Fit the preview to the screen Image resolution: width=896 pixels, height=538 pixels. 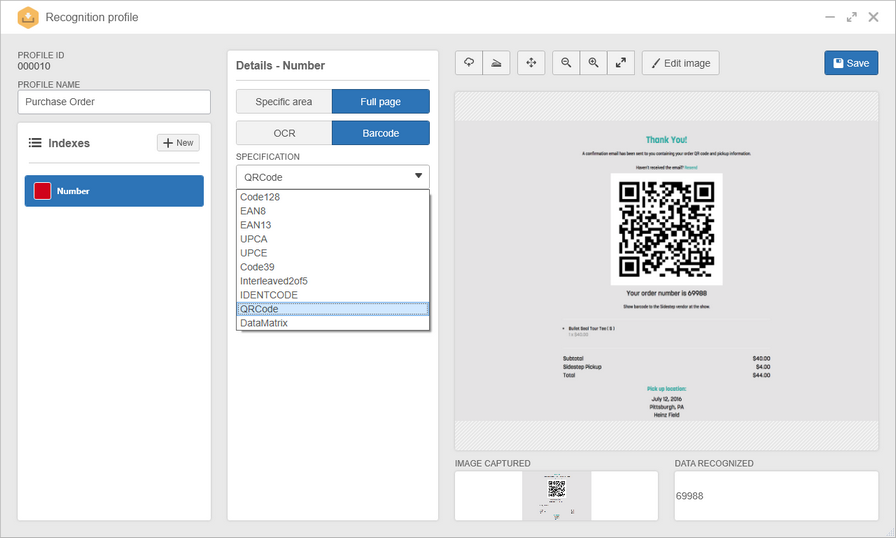tap(621, 63)
